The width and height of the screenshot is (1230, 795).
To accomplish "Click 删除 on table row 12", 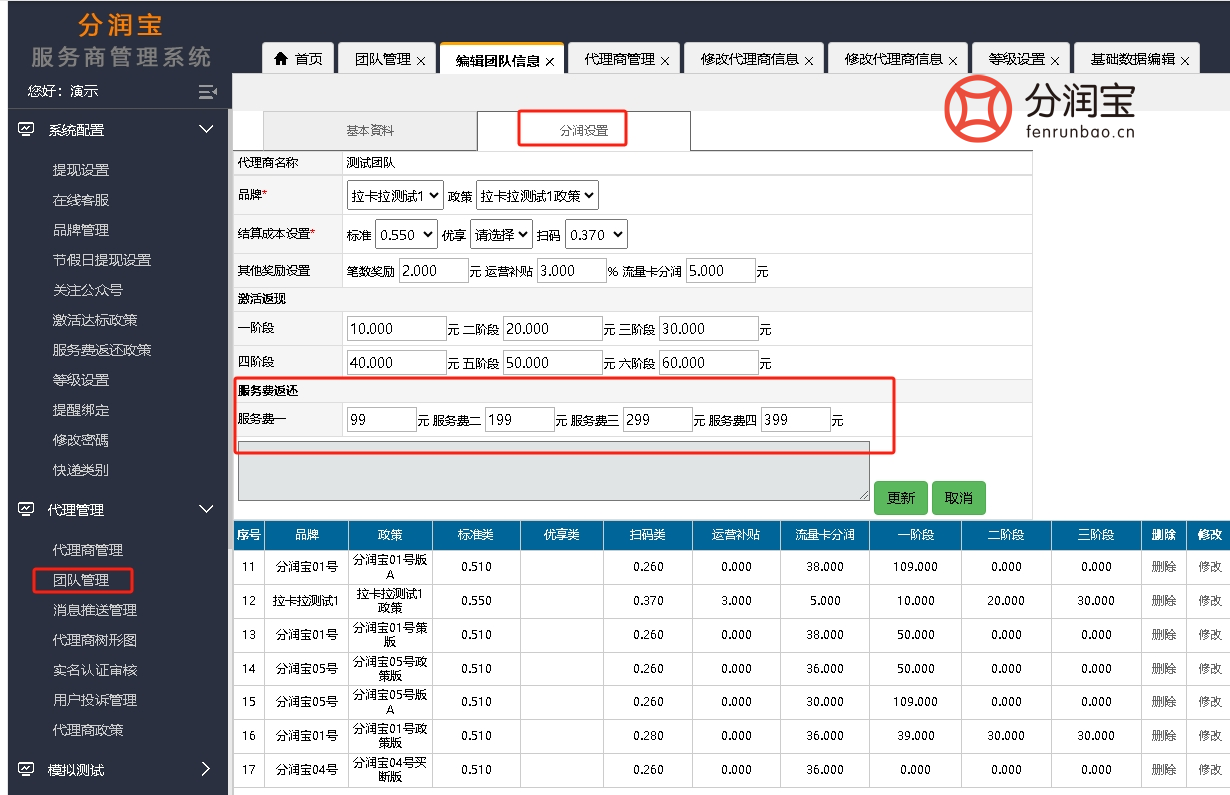I will click(x=1163, y=601).
